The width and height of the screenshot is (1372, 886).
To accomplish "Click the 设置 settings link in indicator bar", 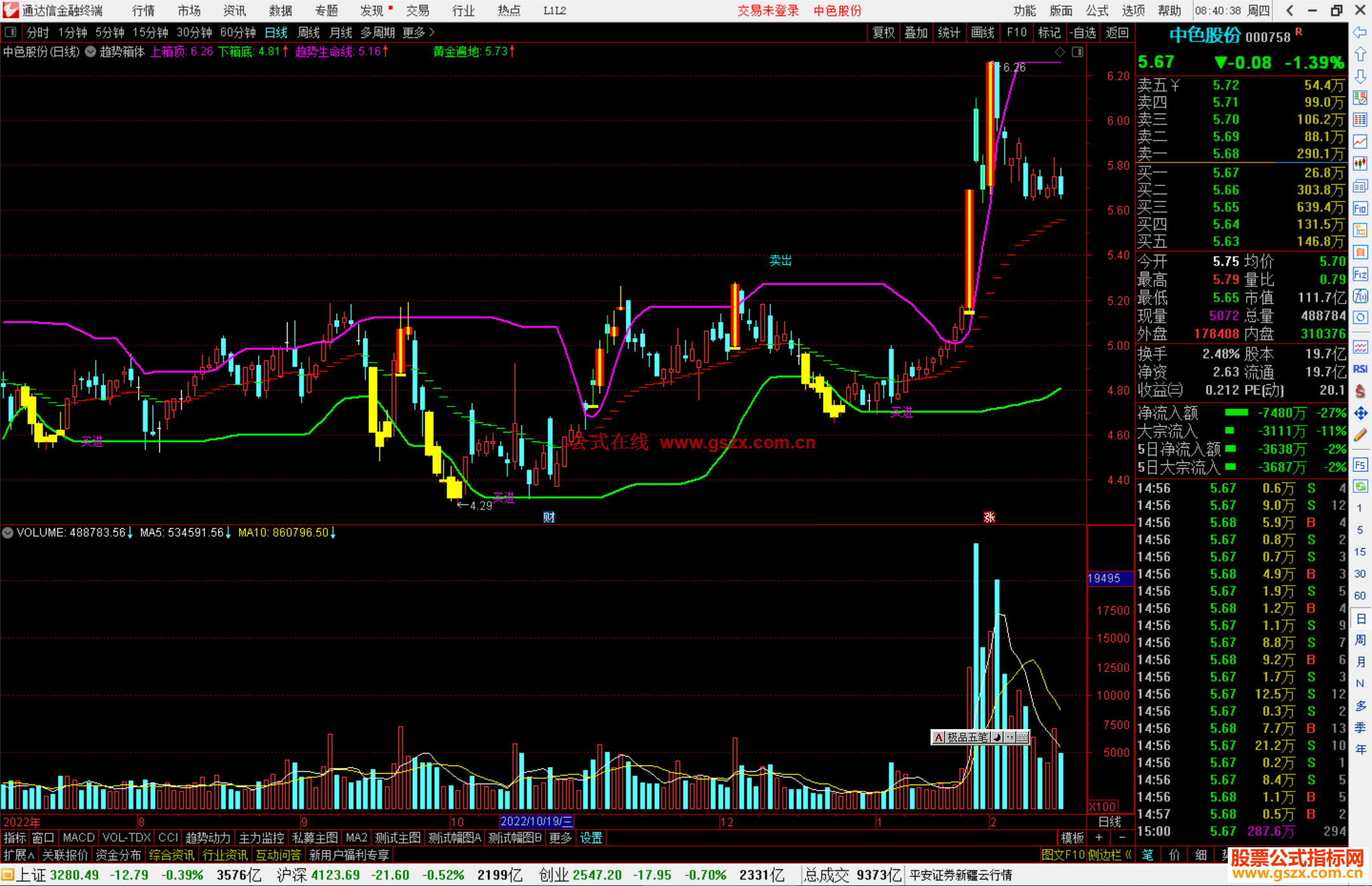I will 591,838.
